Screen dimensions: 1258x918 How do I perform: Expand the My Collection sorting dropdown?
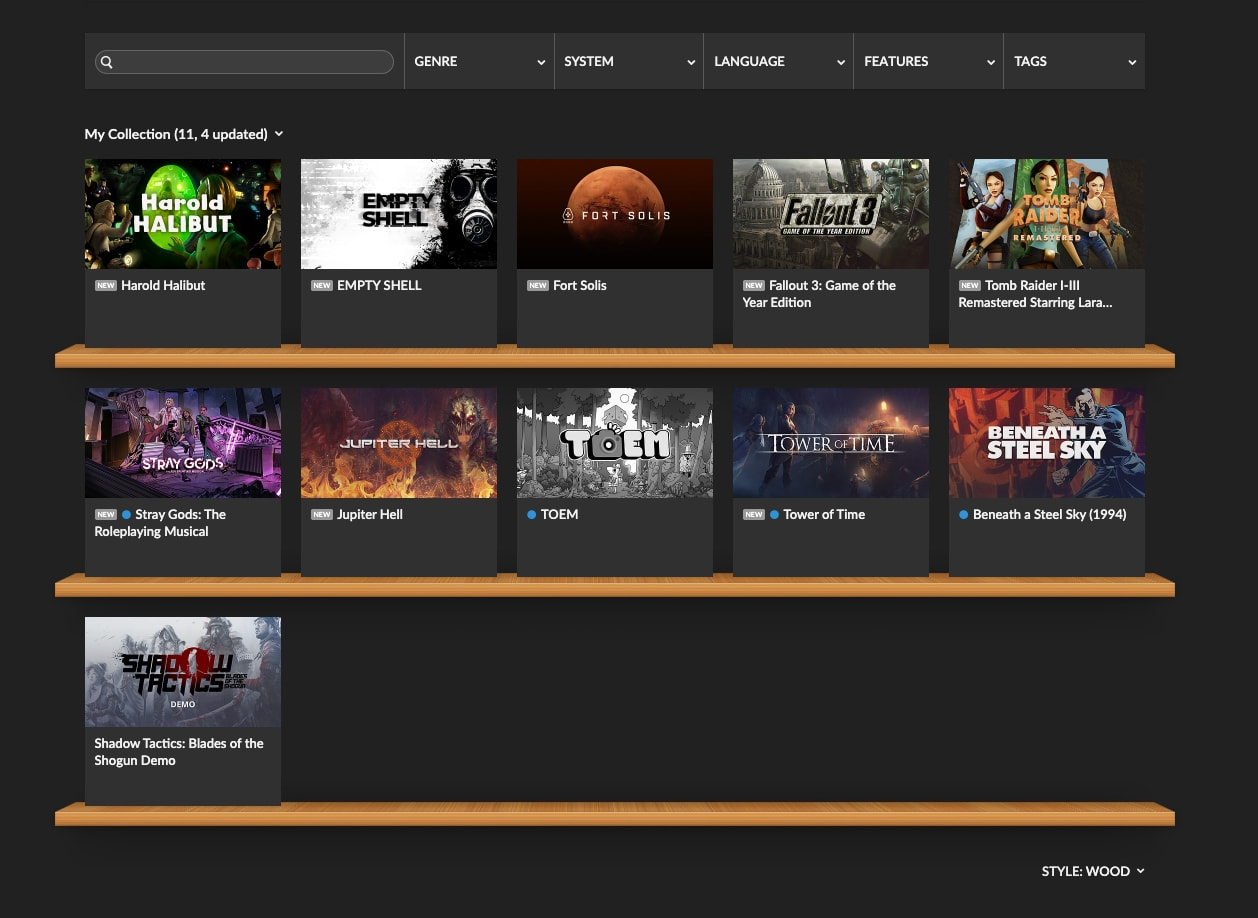(184, 134)
